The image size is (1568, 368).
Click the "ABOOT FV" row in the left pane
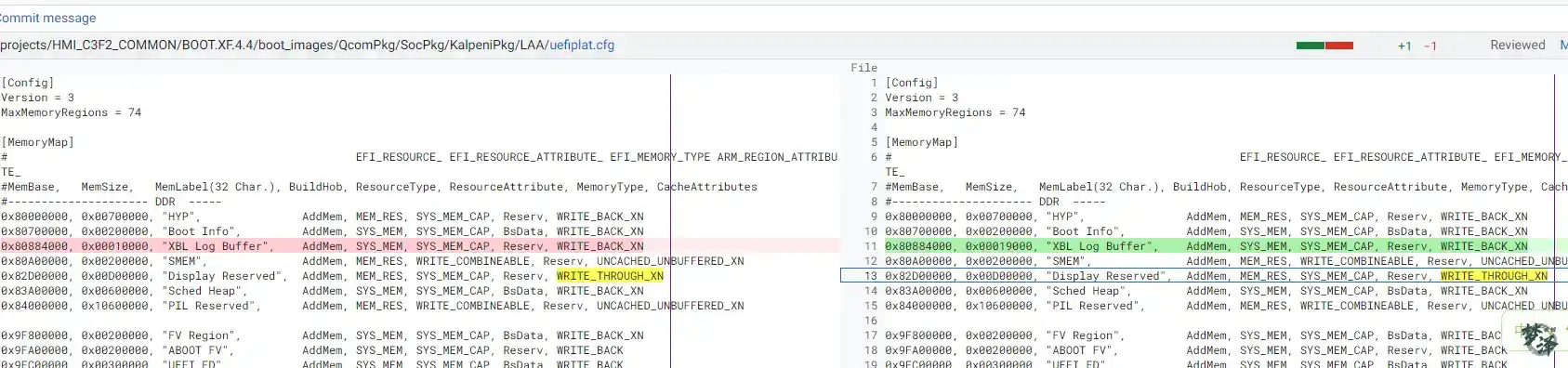click(x=312, y=350)
